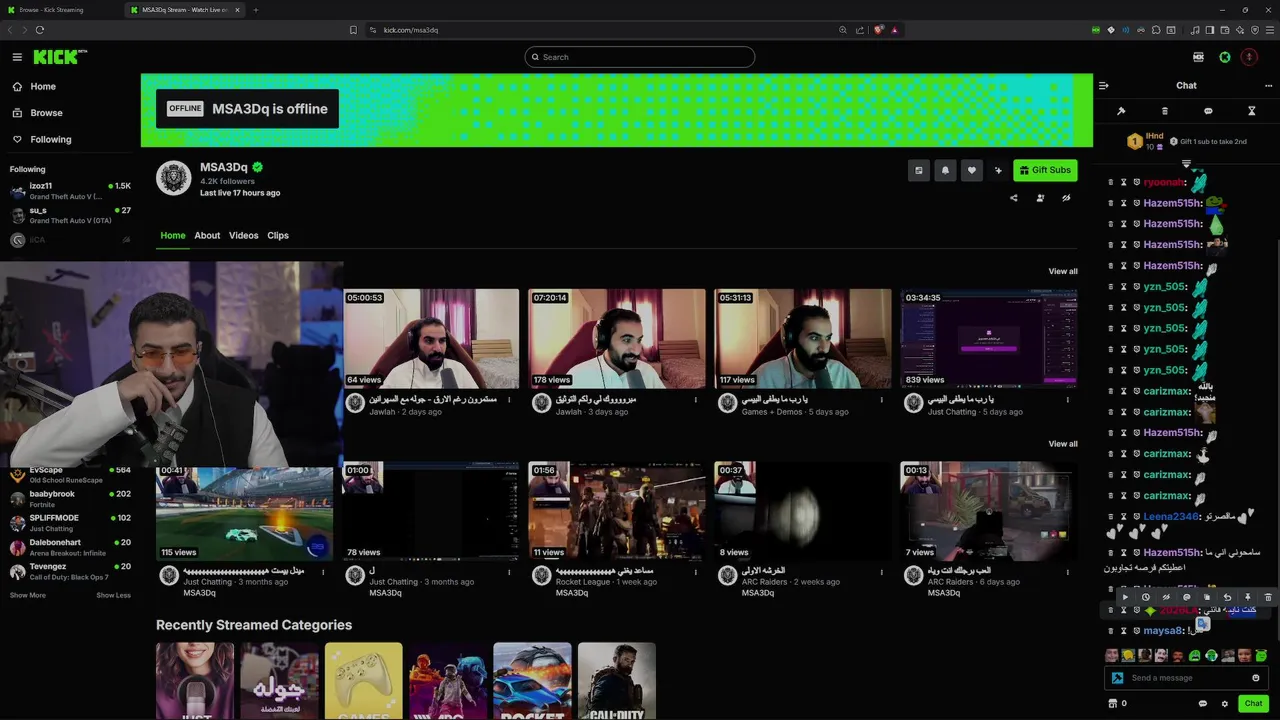The width and height of the screenshot is (1280, 720).
Task: Ban user Leena2346 with shield icon
Action: coord(1137,516)
